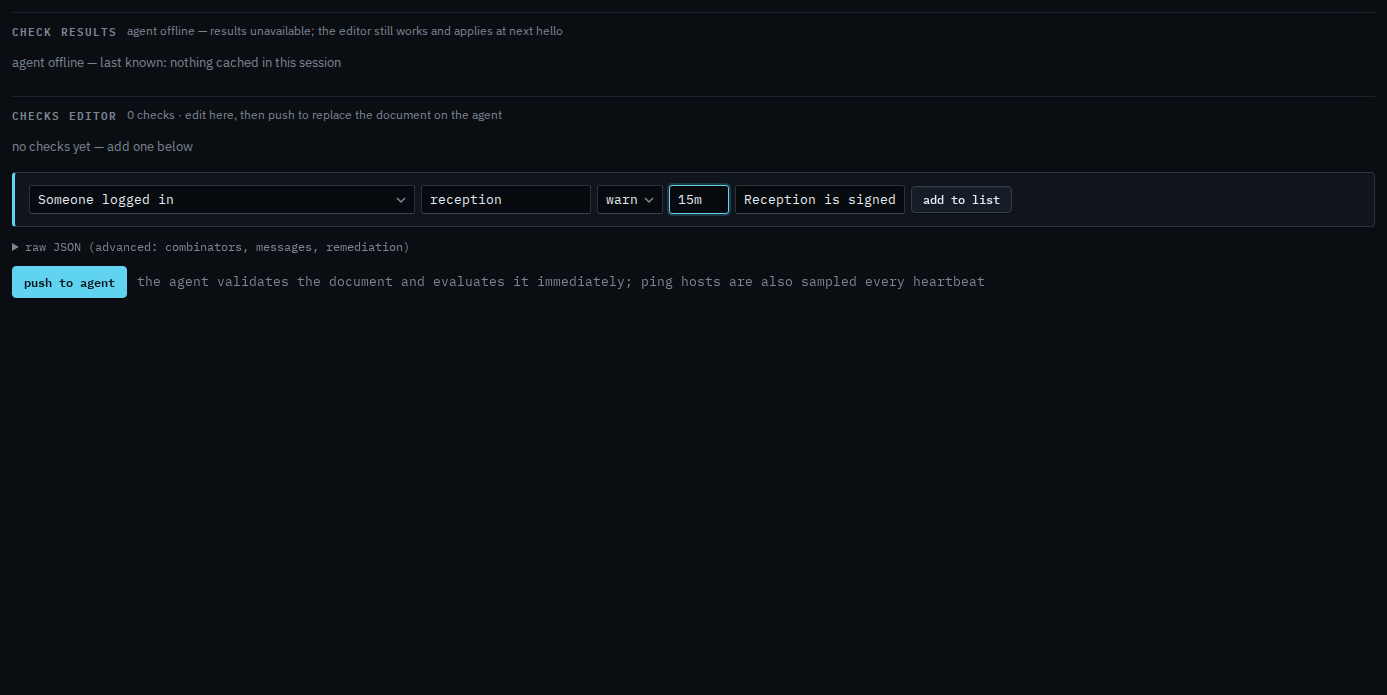Click the 'reception' host input field
The width and height of the screenshot is (1387, 695).
click(506, 199)
